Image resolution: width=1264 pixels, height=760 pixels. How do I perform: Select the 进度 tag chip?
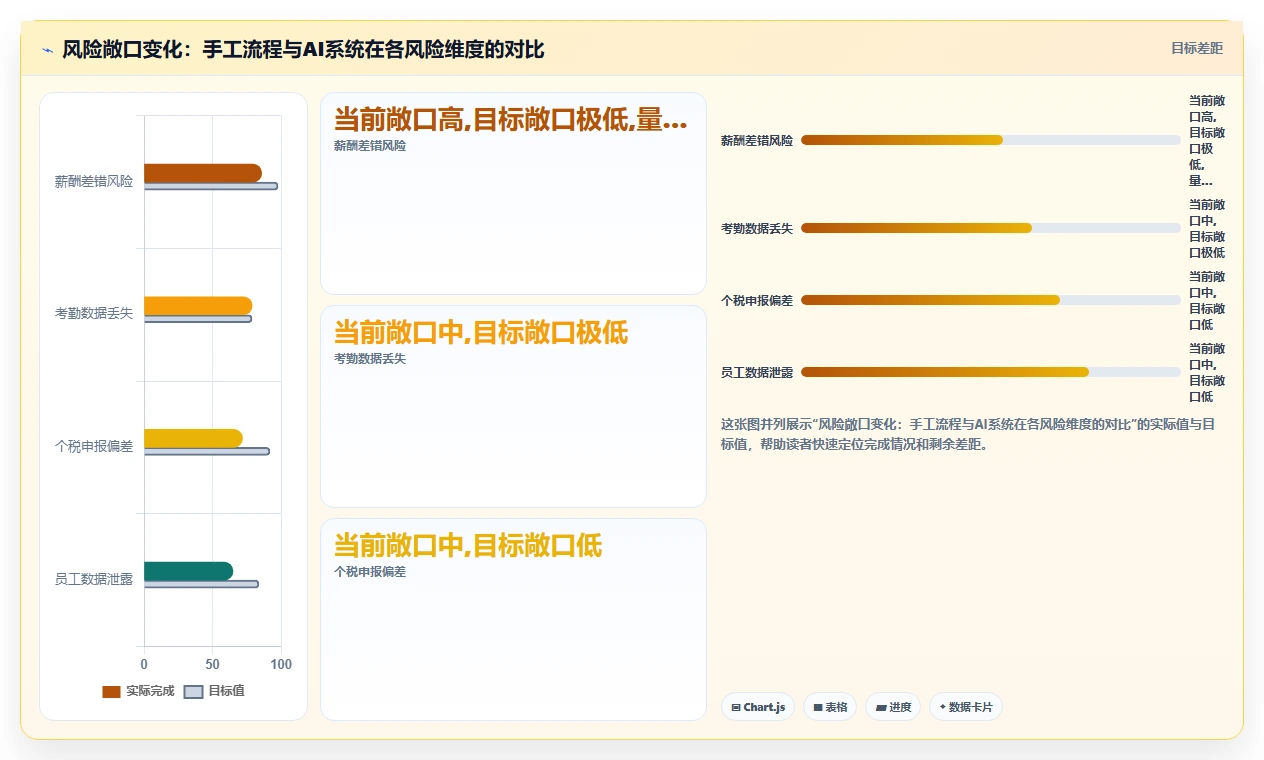893,707
